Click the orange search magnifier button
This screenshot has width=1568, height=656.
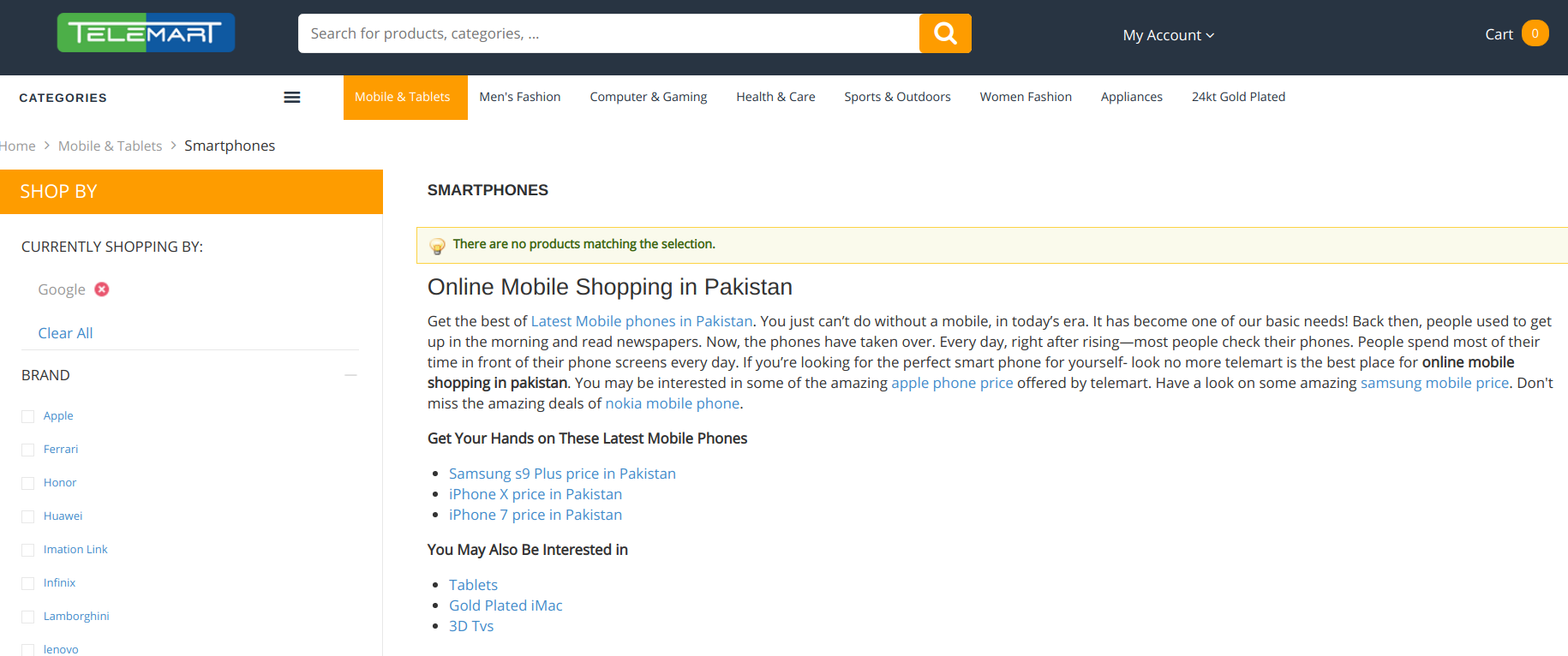(945, 33)
